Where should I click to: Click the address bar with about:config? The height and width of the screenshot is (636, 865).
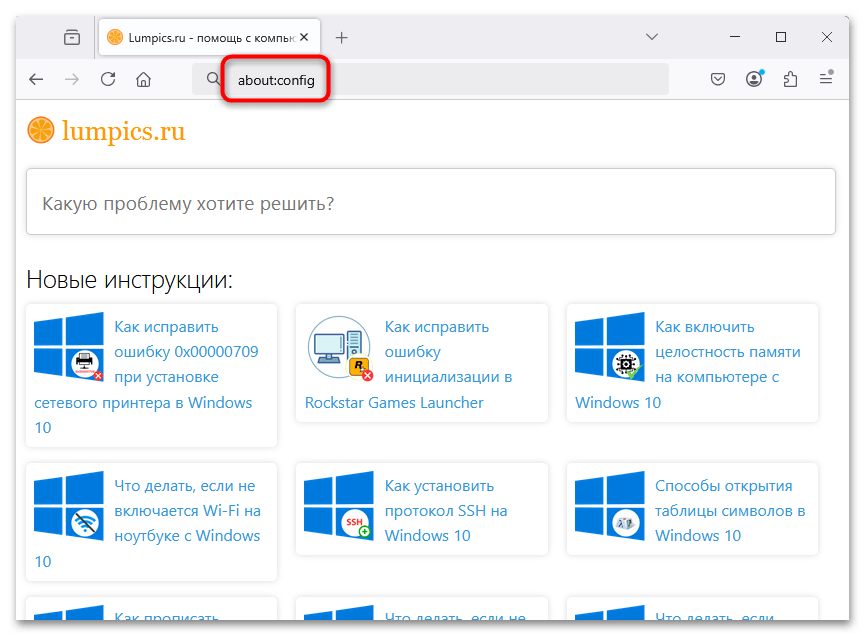(x=430, y=79)
